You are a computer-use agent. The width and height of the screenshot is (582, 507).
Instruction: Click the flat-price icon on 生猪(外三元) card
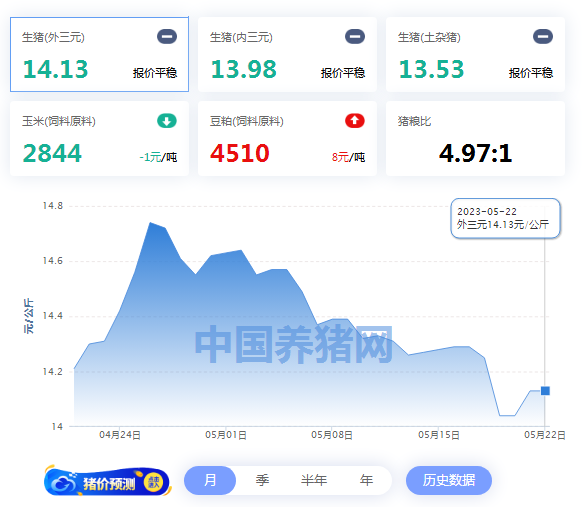pos(167,37)
